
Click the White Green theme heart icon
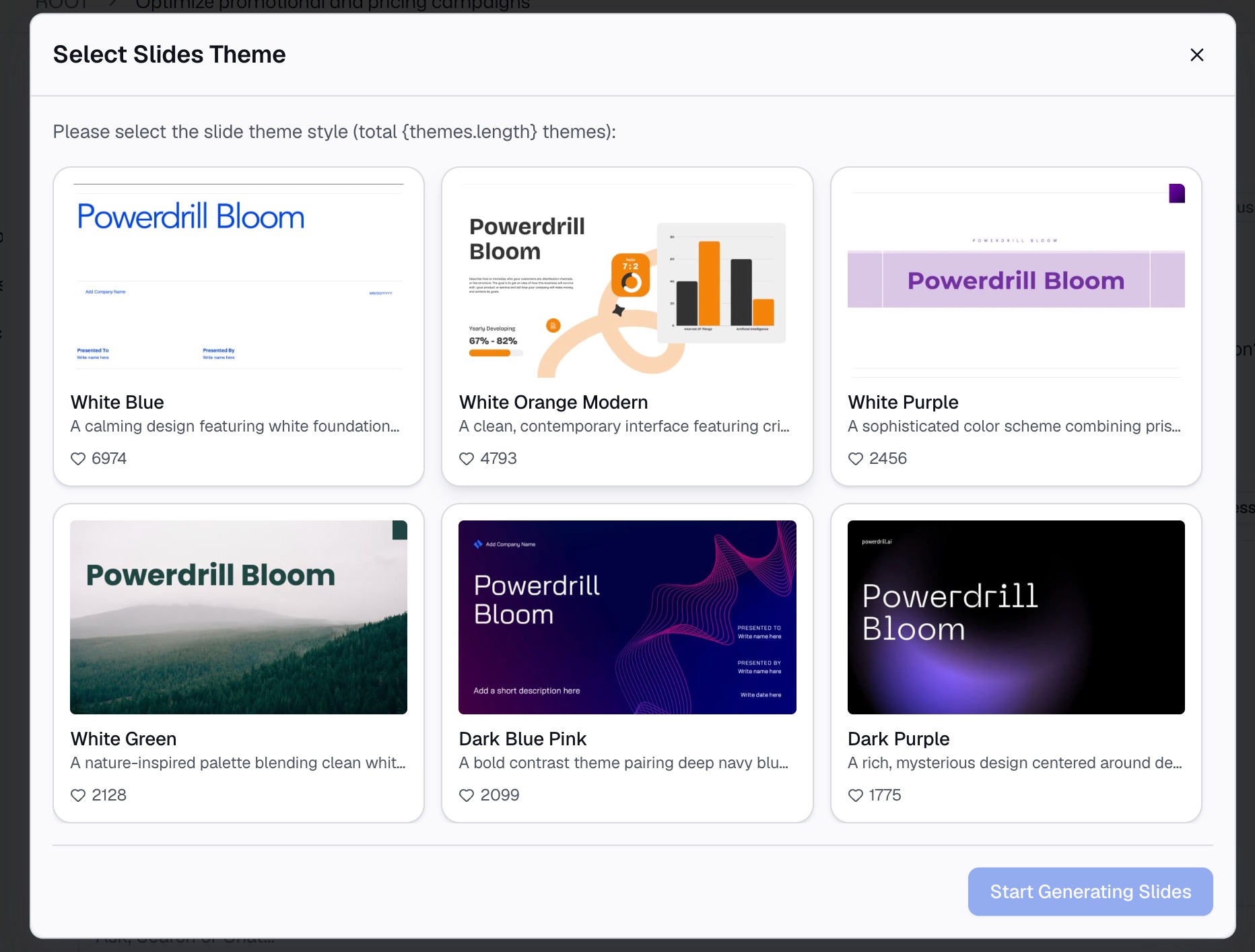tap(78, 795)
